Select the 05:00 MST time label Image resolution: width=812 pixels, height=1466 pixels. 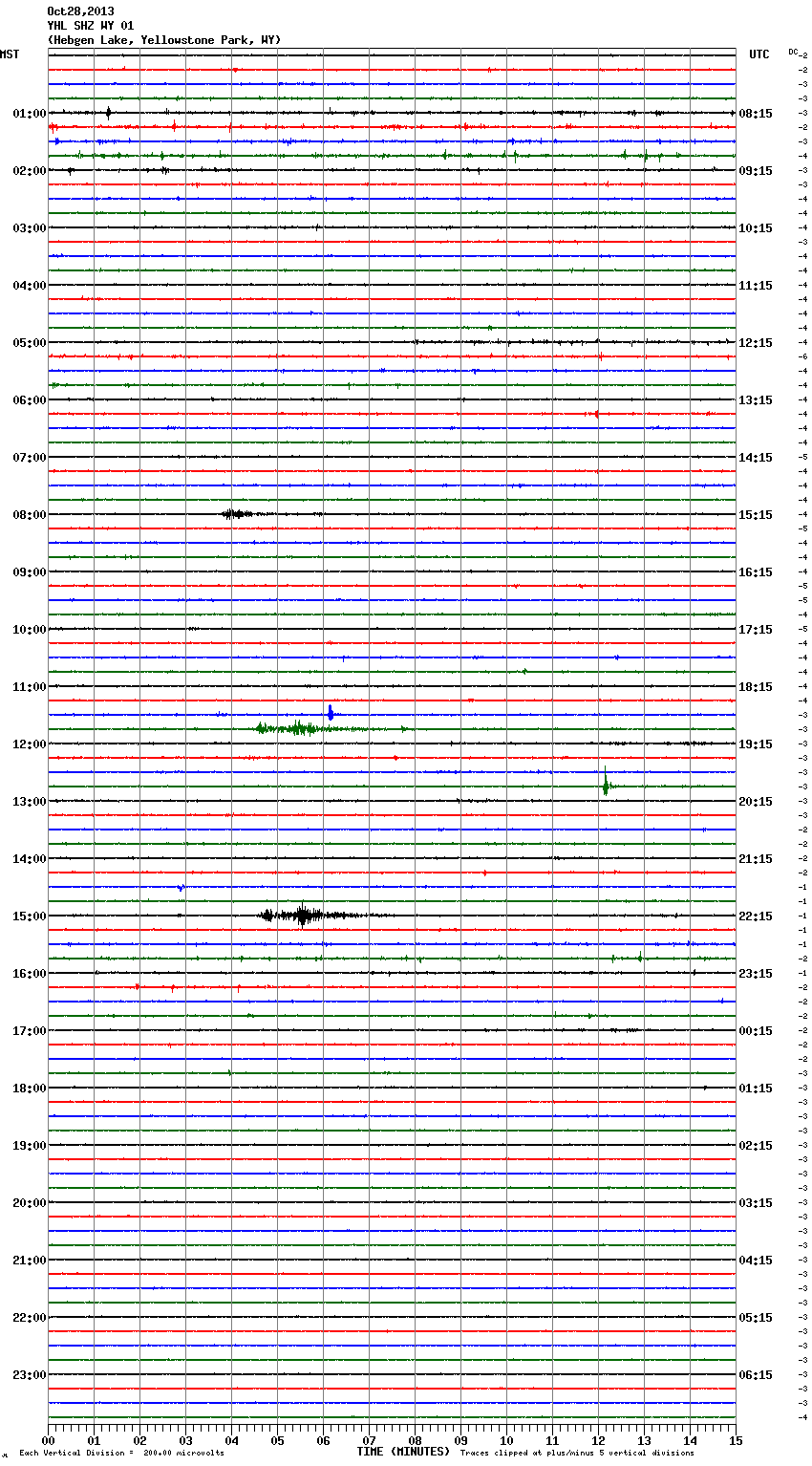(29, 342)
